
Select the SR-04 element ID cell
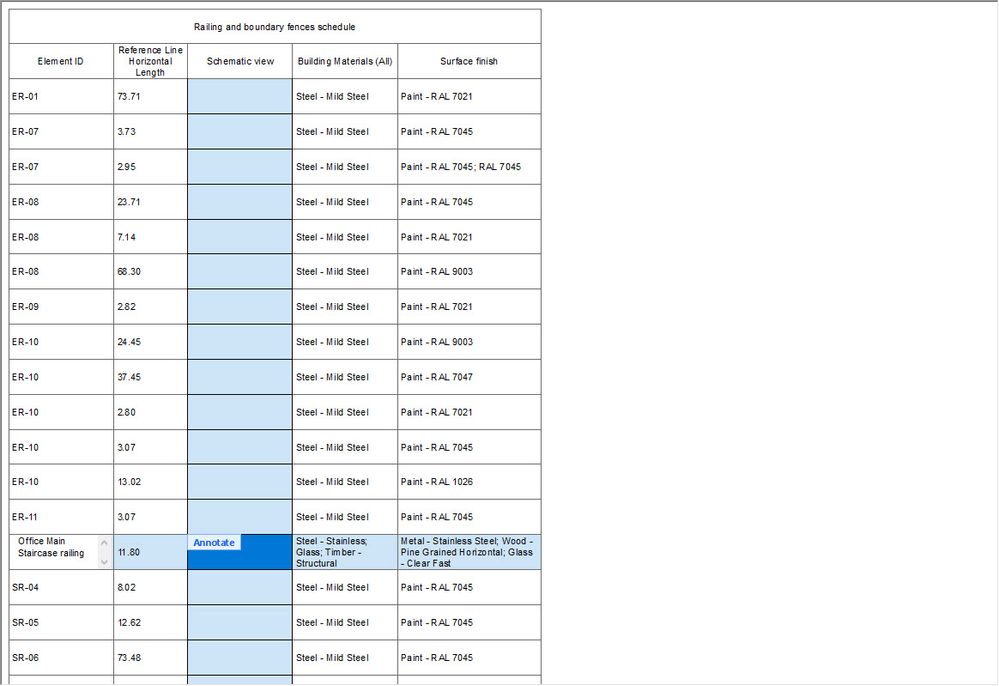click(61, 587)
